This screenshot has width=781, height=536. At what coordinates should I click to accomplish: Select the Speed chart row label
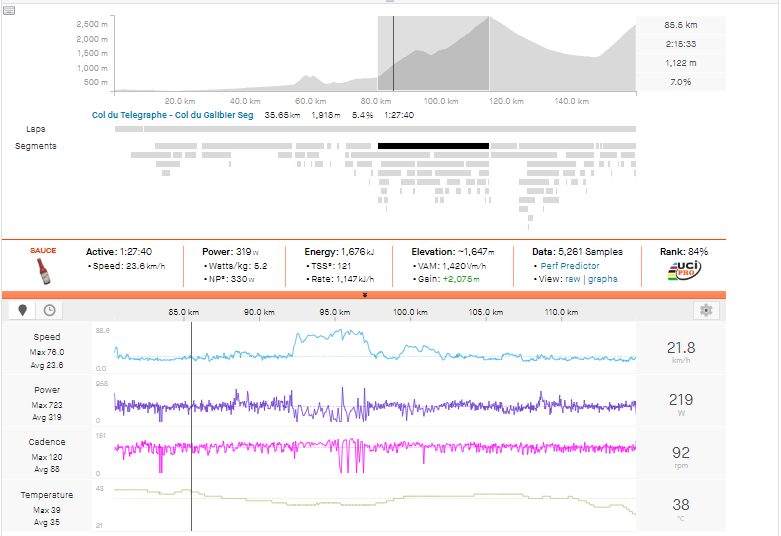point(46,338)
